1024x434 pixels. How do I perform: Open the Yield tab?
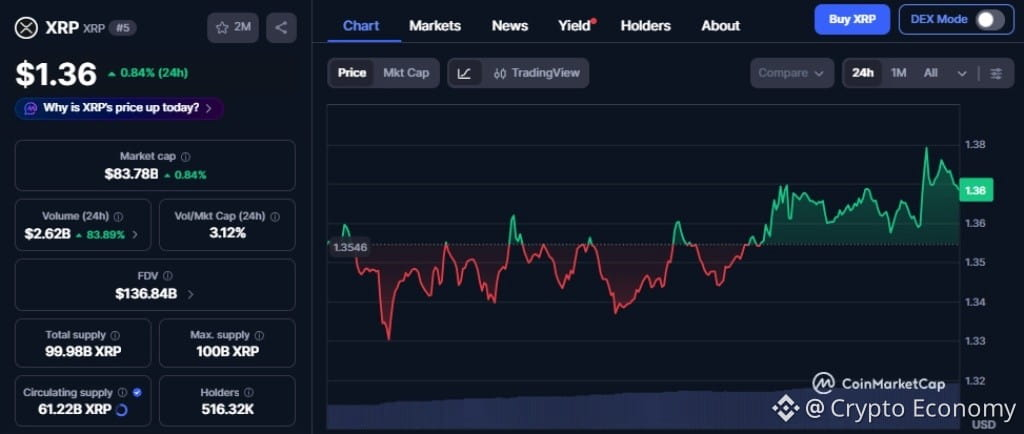574,26
